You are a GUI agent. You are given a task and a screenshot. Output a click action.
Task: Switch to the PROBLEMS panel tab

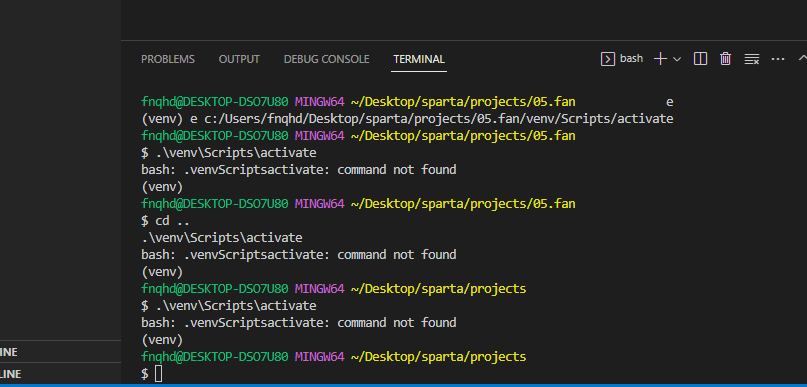coord(168,59)
